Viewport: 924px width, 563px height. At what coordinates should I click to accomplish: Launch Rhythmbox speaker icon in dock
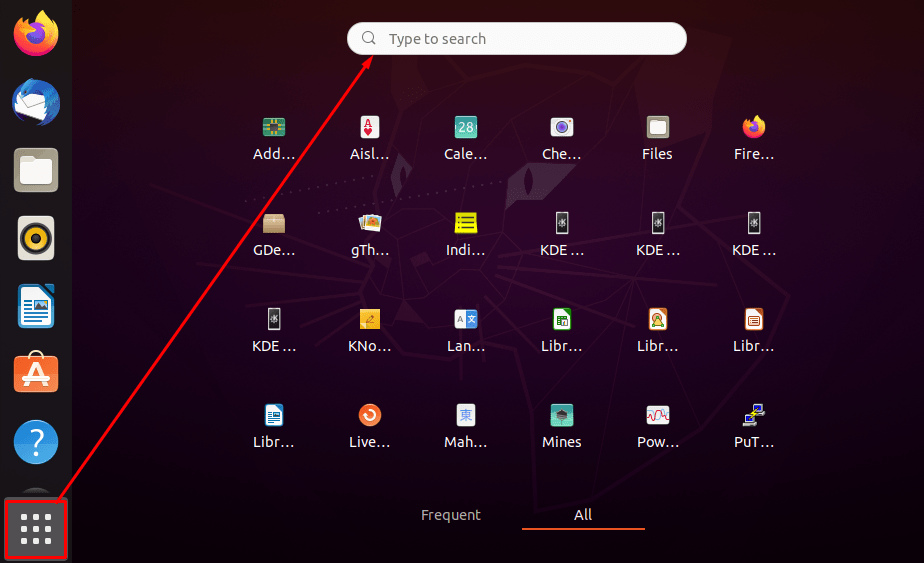(x=36, y=238)
